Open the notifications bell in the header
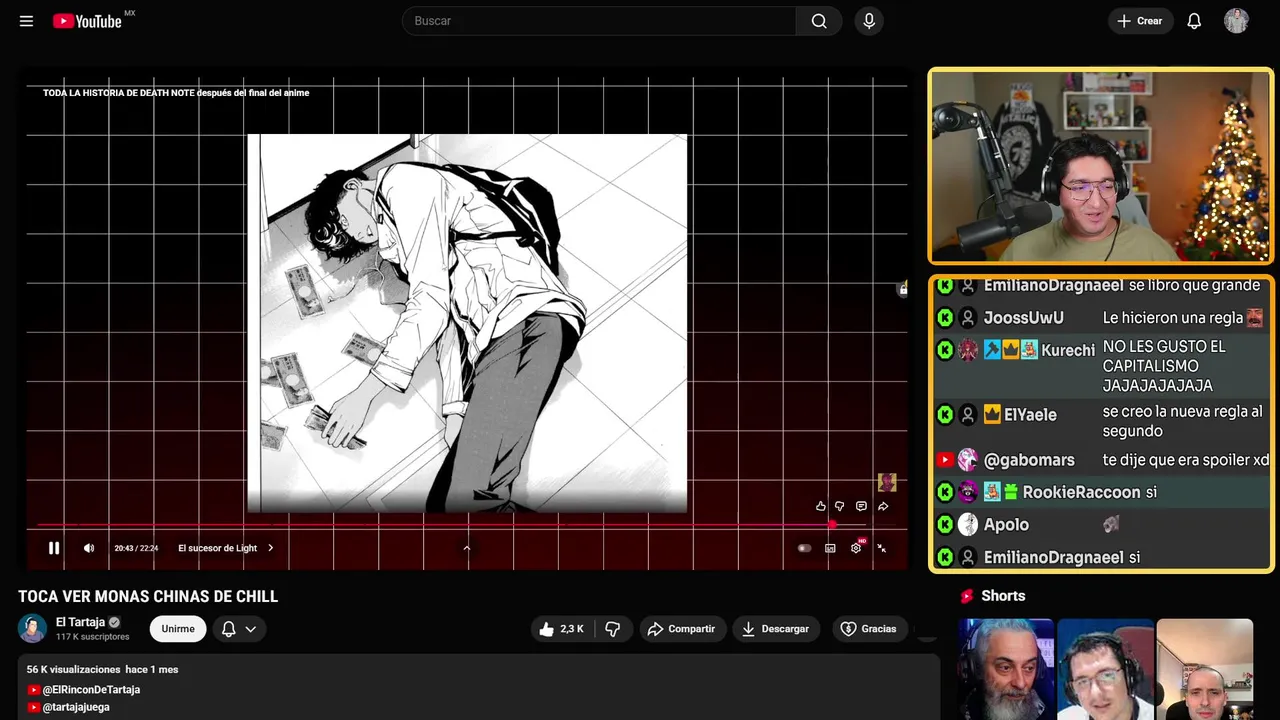The image size is (1280, 720). tap(1194, 21)
